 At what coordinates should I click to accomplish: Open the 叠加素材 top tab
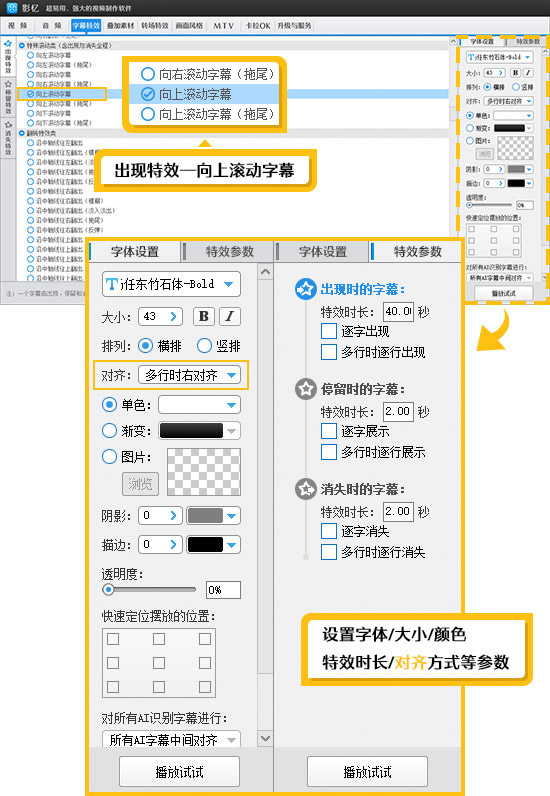(120, 25)
